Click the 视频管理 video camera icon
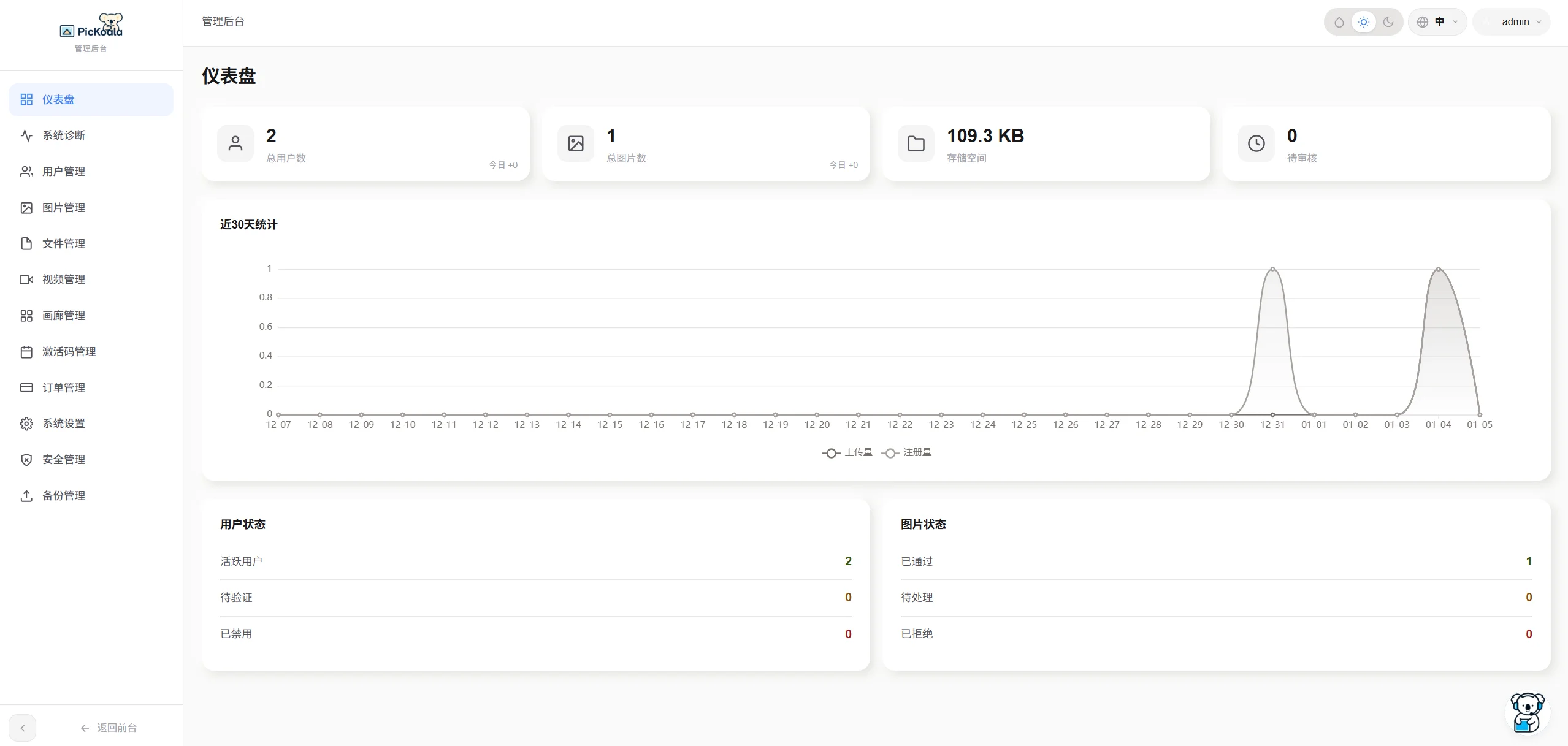 click(x=26, y=280)
